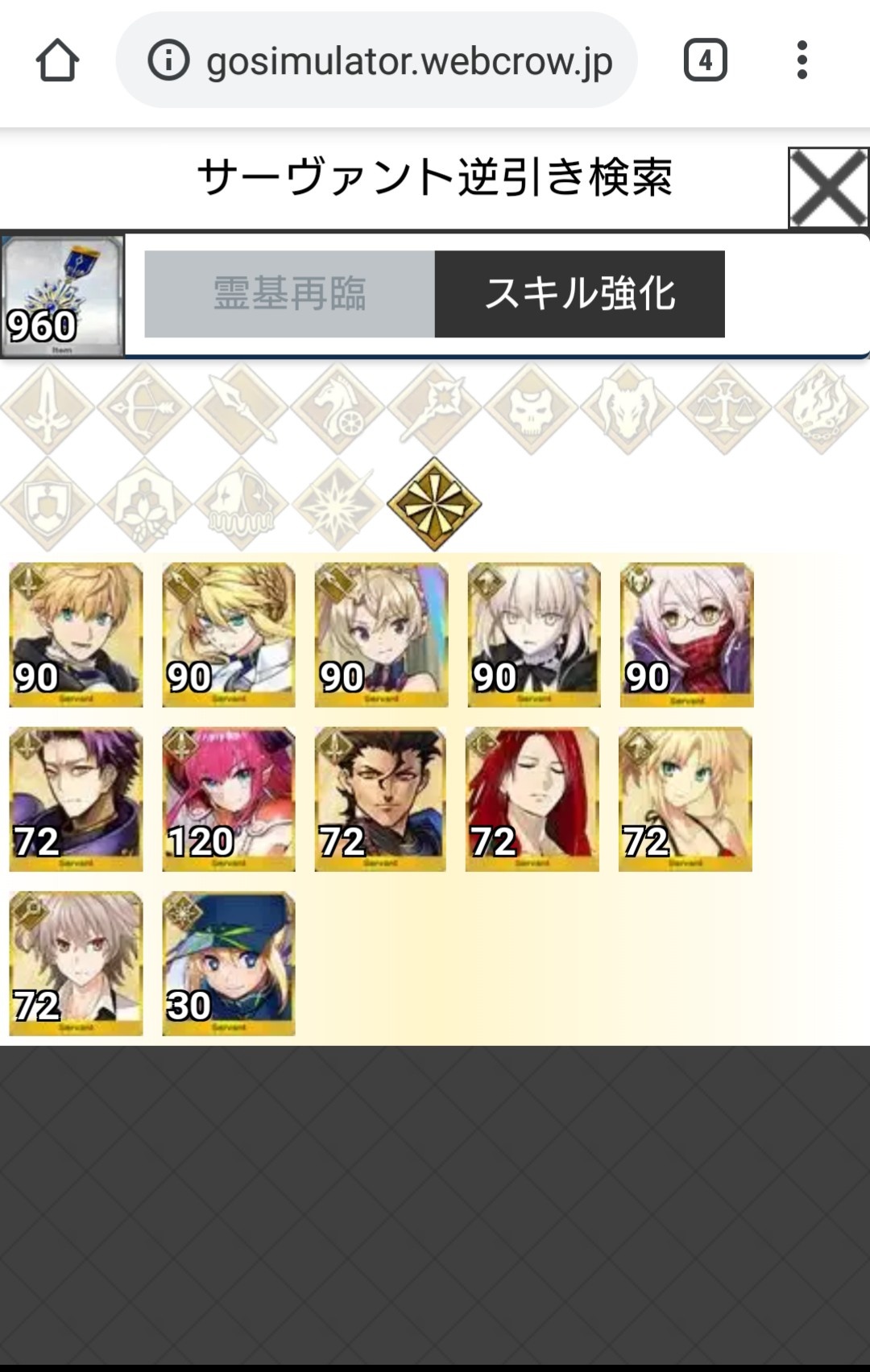Tap the browser home icon
The height and width of the screenshot is (1372, 870).
coord(57,60)
